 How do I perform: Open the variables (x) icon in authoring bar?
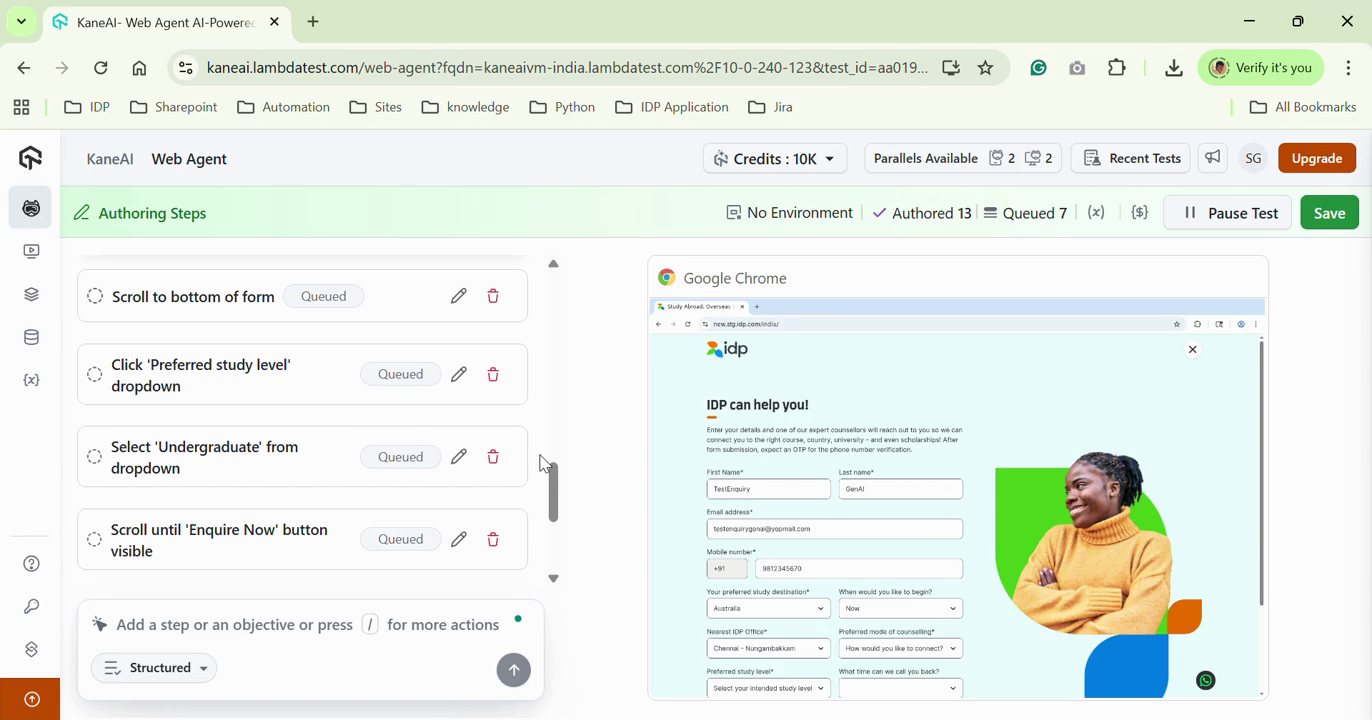click(1097, 213)
